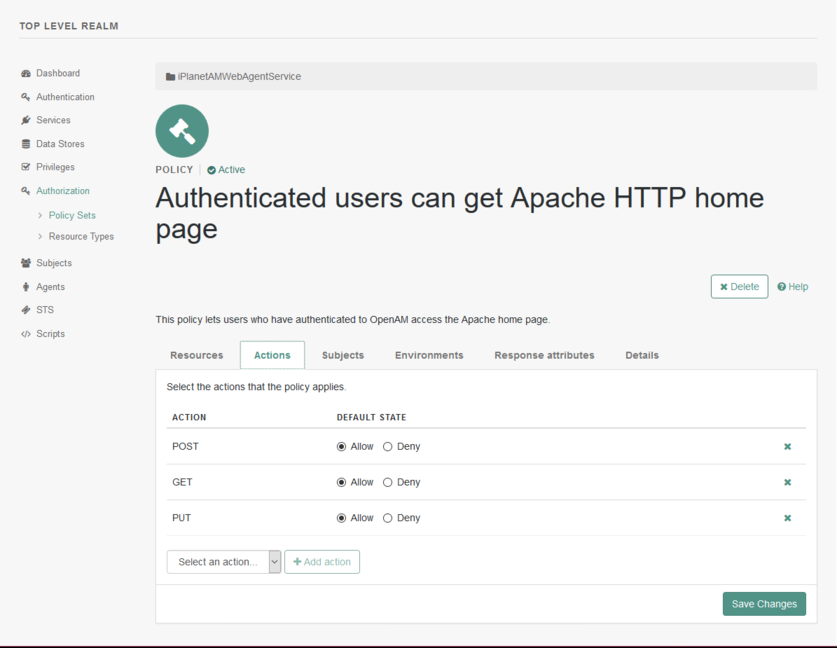Screen dimensions: 837x648
Task: Click the policy gavel icon
Action: pos(181,130)
